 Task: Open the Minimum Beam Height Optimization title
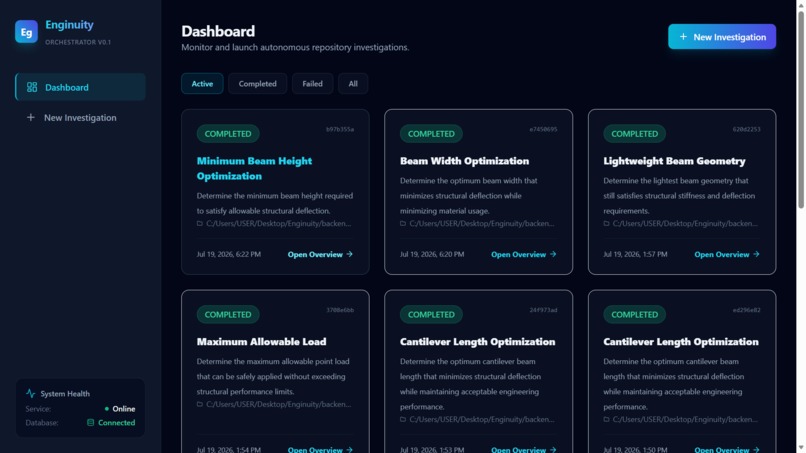coord(254,168)
